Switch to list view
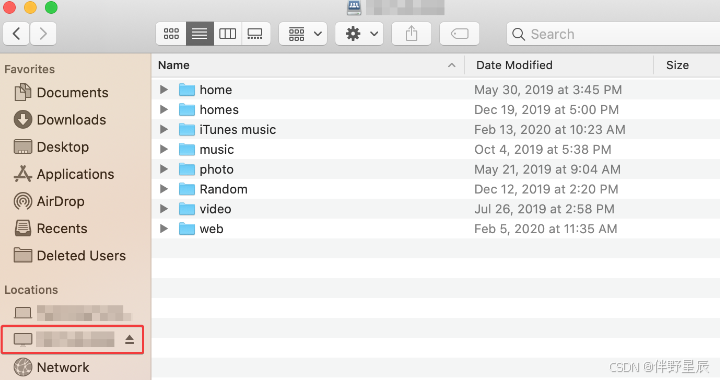 [x=200, y=34]
